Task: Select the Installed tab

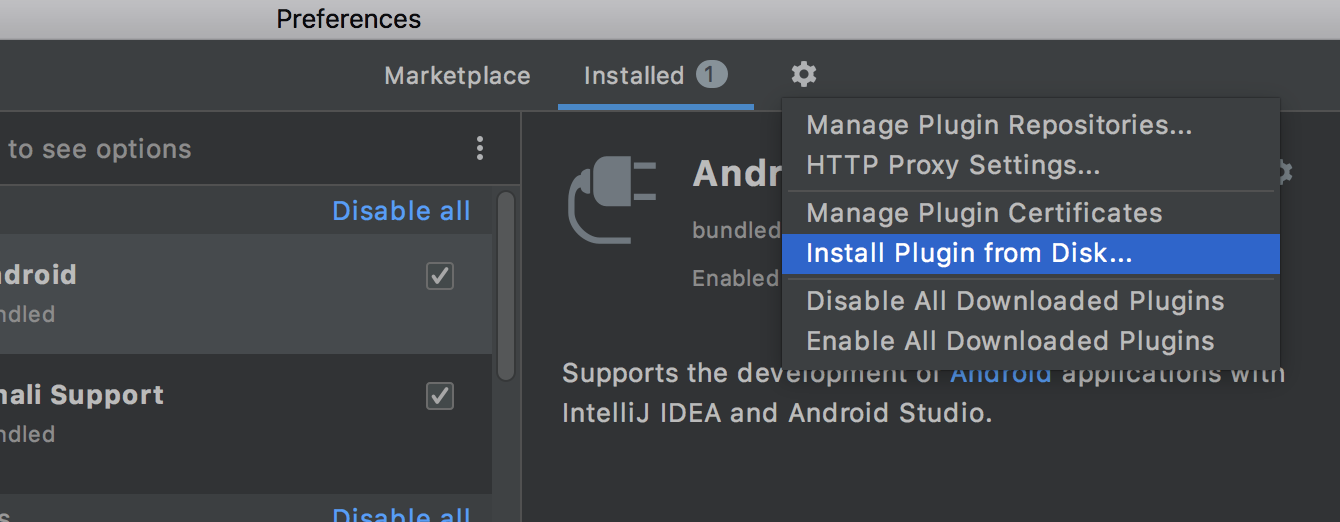Action: pyautogui.click(x=634, y=76)
